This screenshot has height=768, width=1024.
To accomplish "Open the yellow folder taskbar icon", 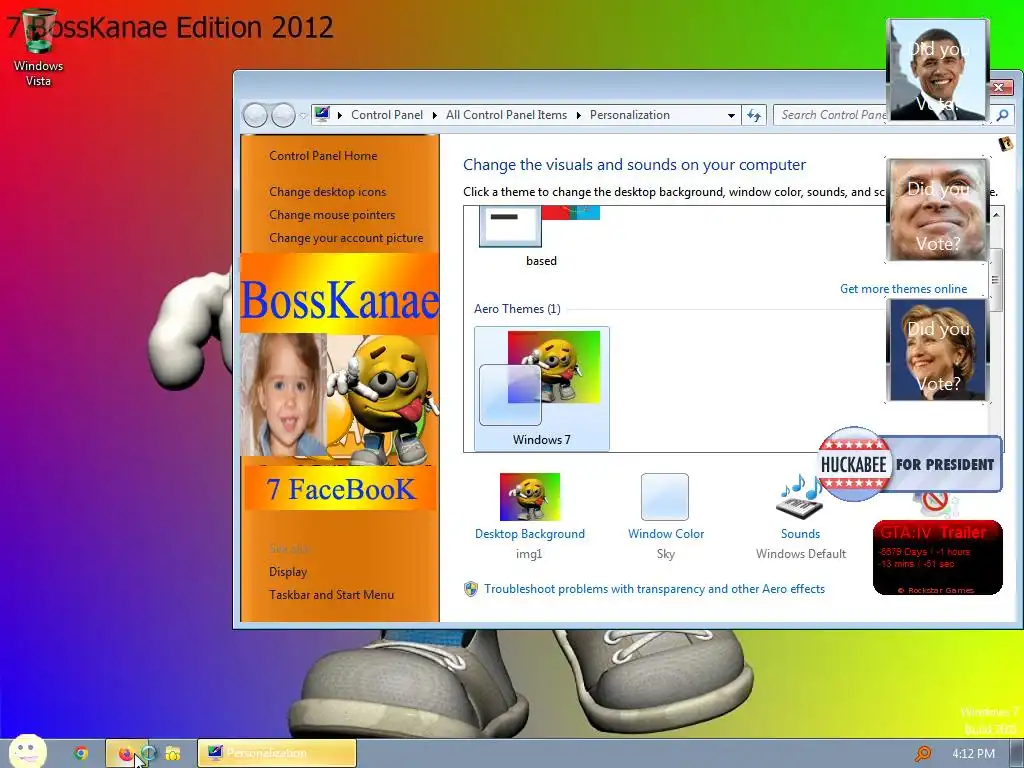I will (x=172, y=754).
